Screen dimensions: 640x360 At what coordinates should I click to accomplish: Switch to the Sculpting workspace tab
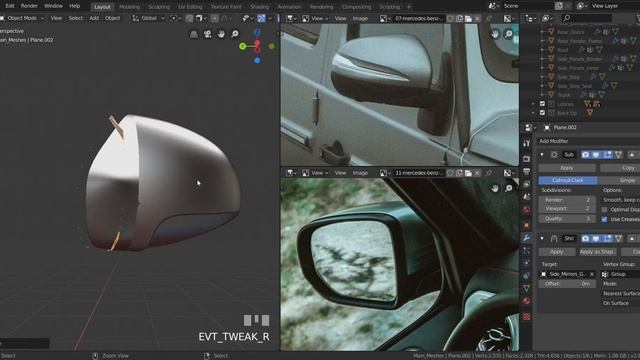(x=159, y=7)
